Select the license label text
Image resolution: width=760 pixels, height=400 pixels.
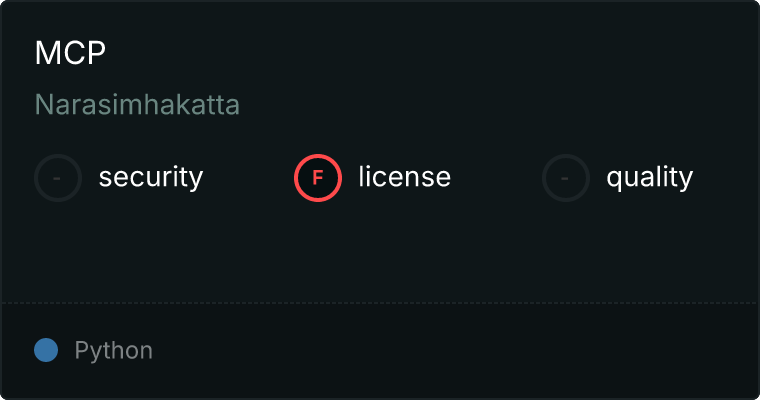[404, 177]
